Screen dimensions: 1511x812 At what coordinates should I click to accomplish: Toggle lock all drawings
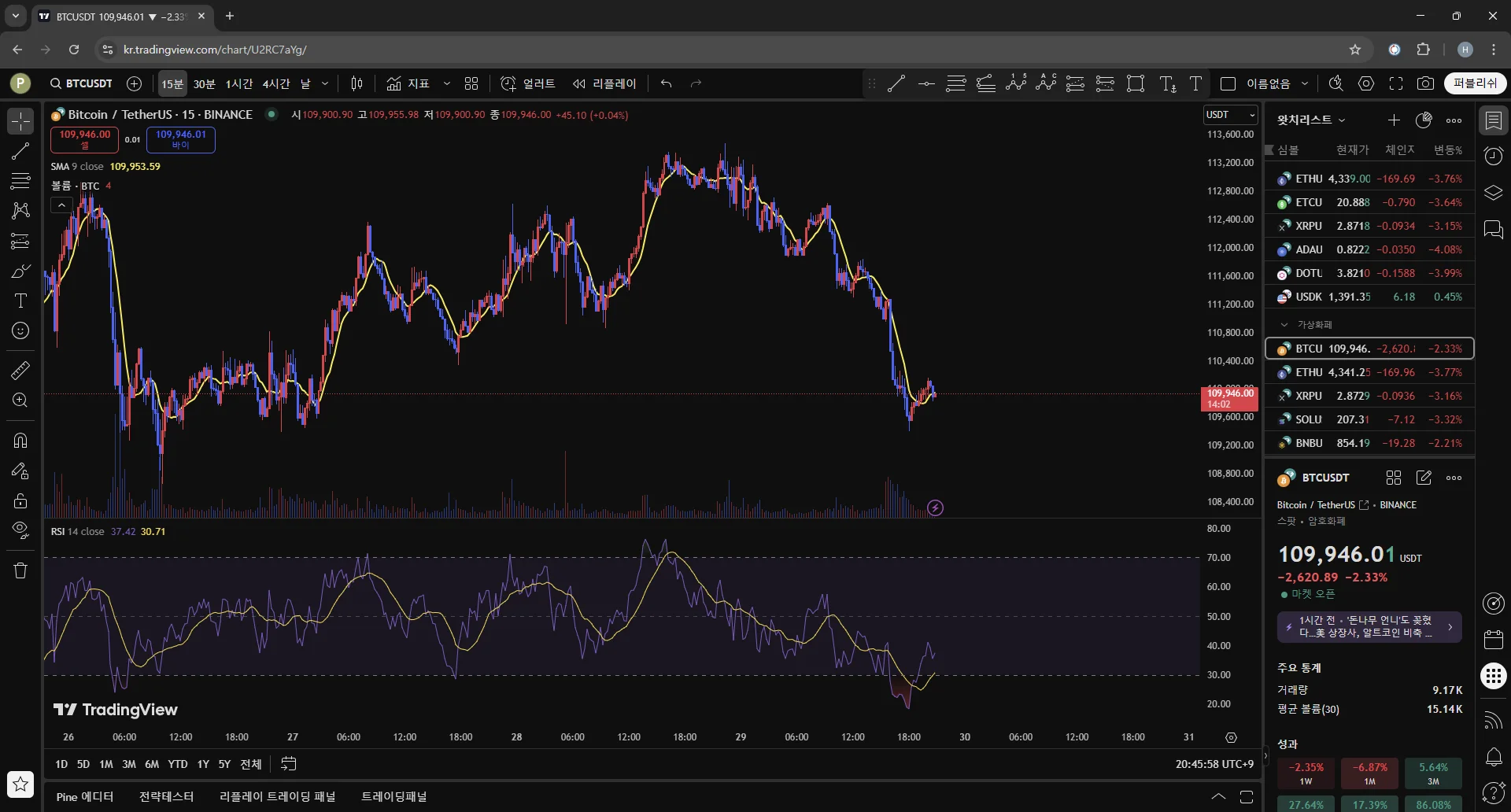20,501
